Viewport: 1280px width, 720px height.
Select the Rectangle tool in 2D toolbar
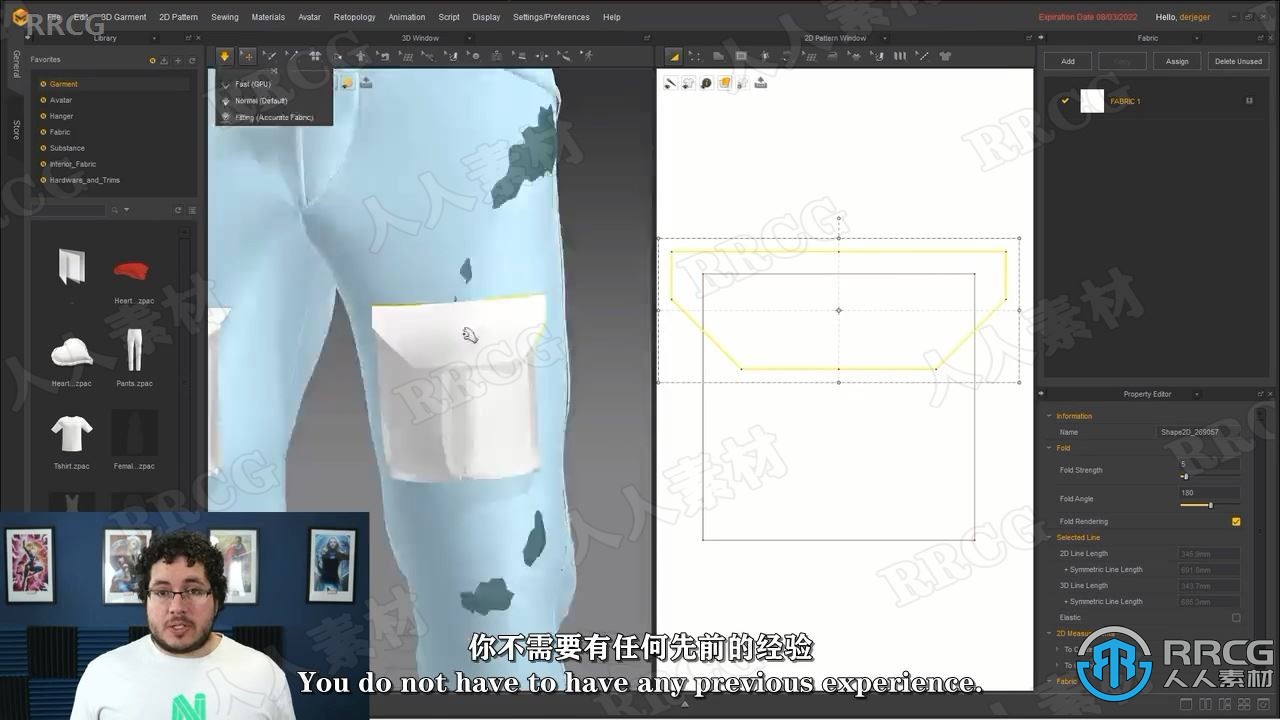[741, 56]
